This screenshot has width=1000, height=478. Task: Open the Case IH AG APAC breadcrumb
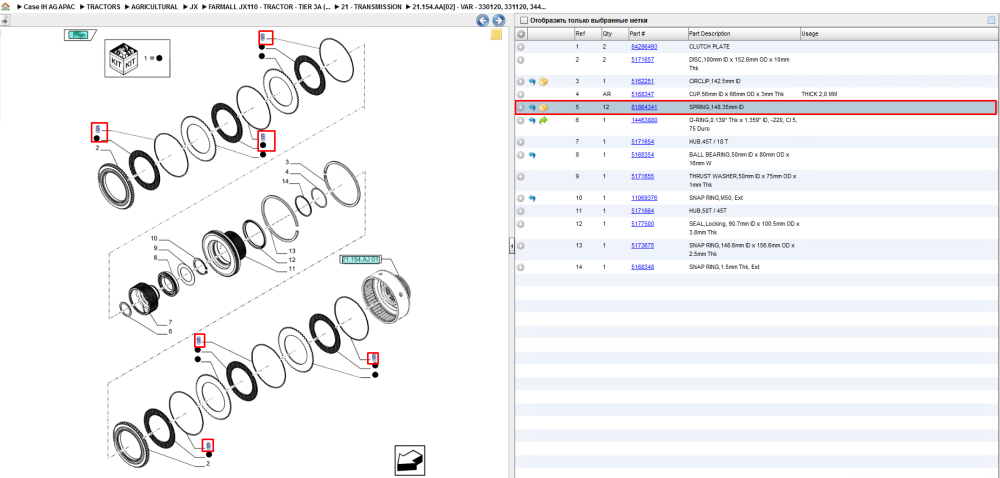point(49,6)
